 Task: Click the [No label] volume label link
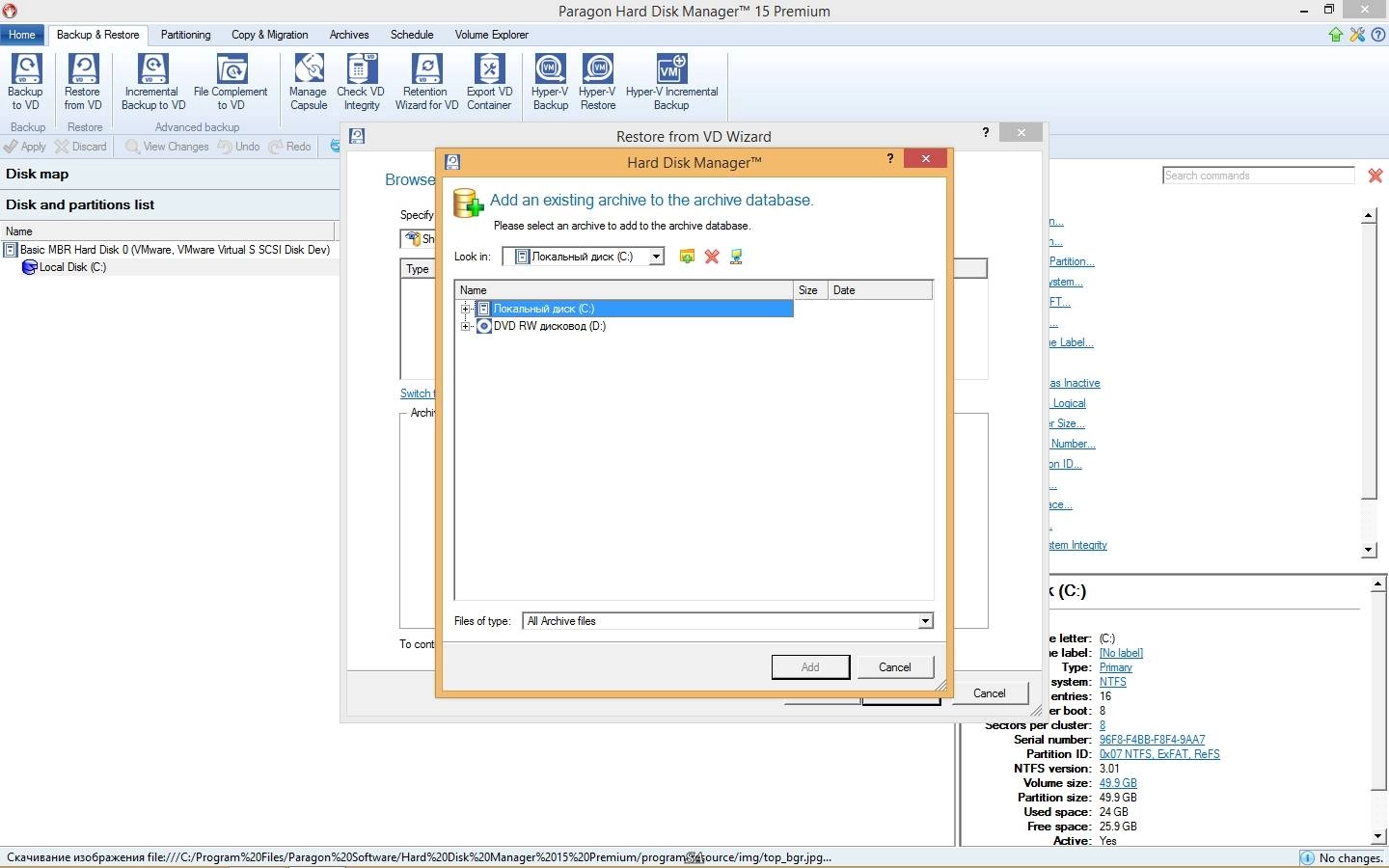click(x=1121, y=653)
